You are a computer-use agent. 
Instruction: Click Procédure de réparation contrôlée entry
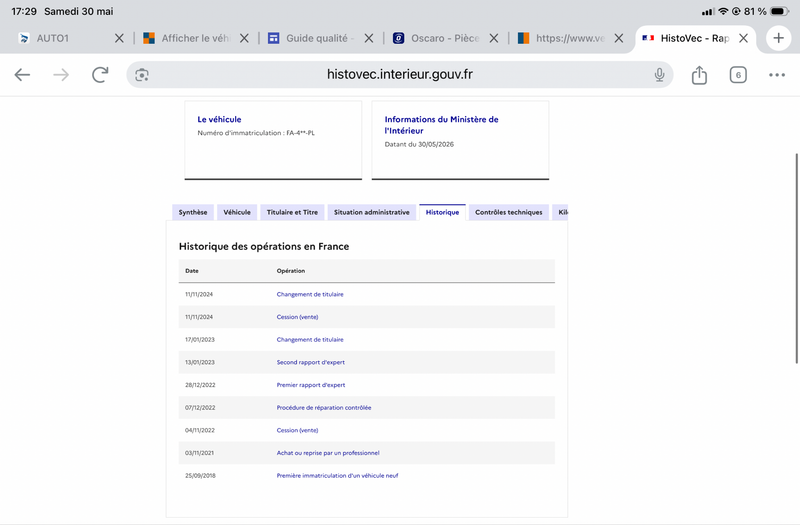point(324,408)
